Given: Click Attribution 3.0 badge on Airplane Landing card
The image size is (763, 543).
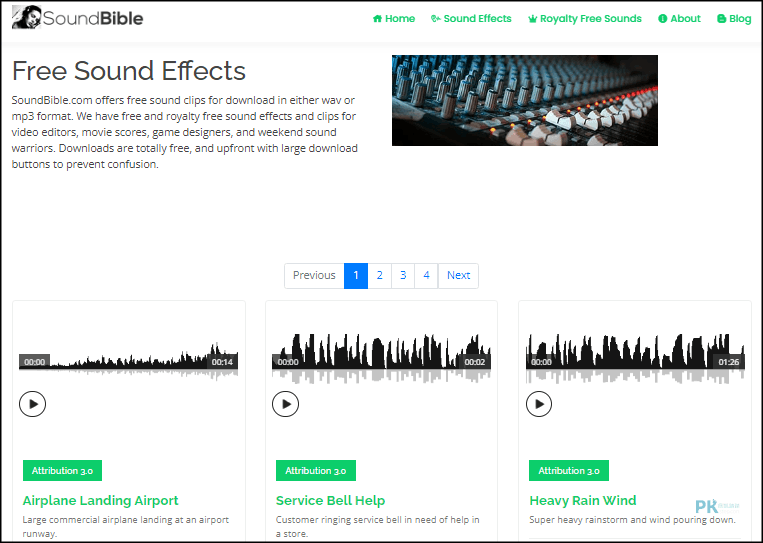Looking at the screenshot, I should coord(62,471).
